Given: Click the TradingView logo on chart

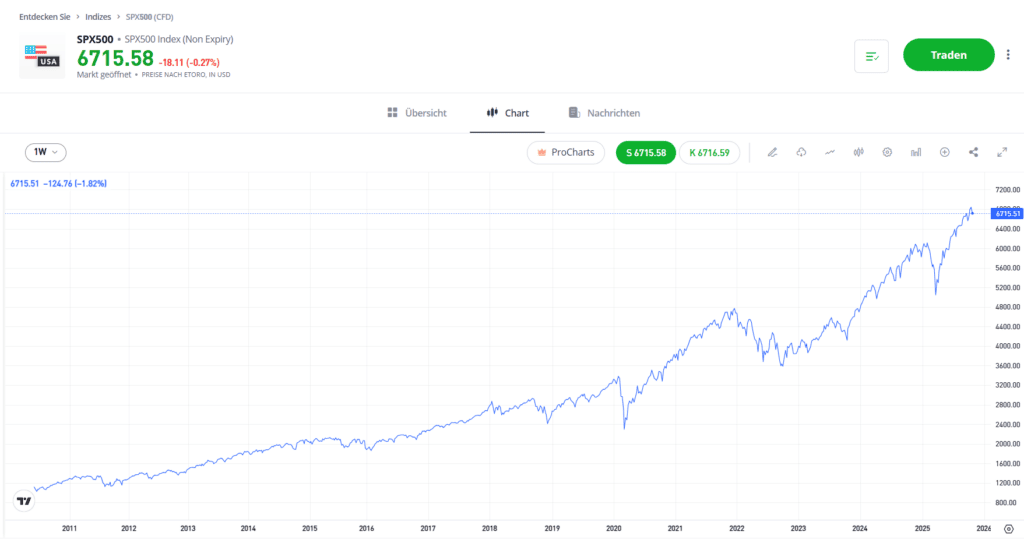Looking at the screenshot, I should [23, 501].
